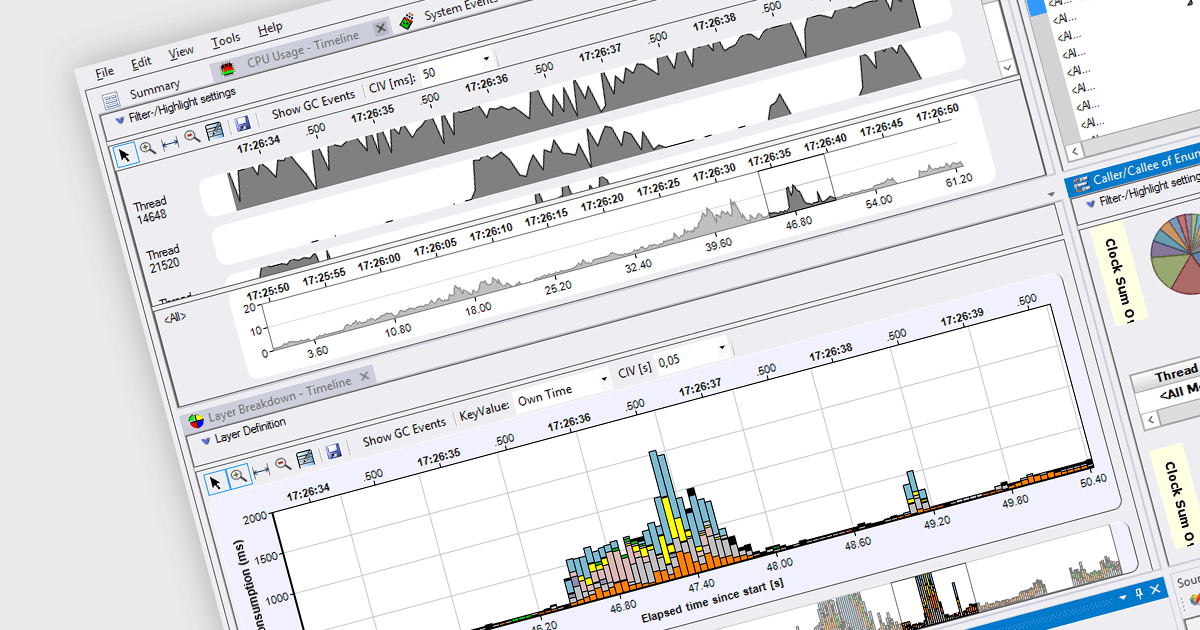Click zoom out tool in Layer Breakdown toolbar

(283, 465)
